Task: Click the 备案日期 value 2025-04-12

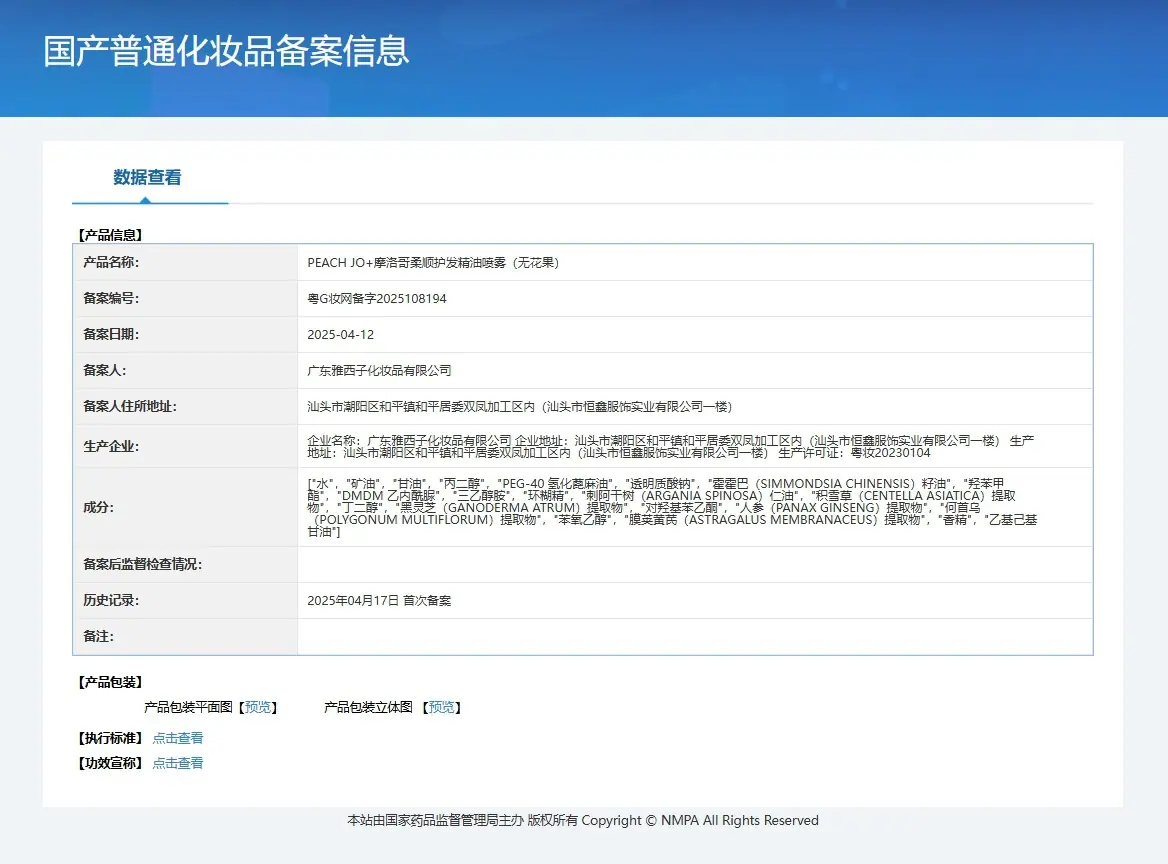Action: tap(340, 334)
